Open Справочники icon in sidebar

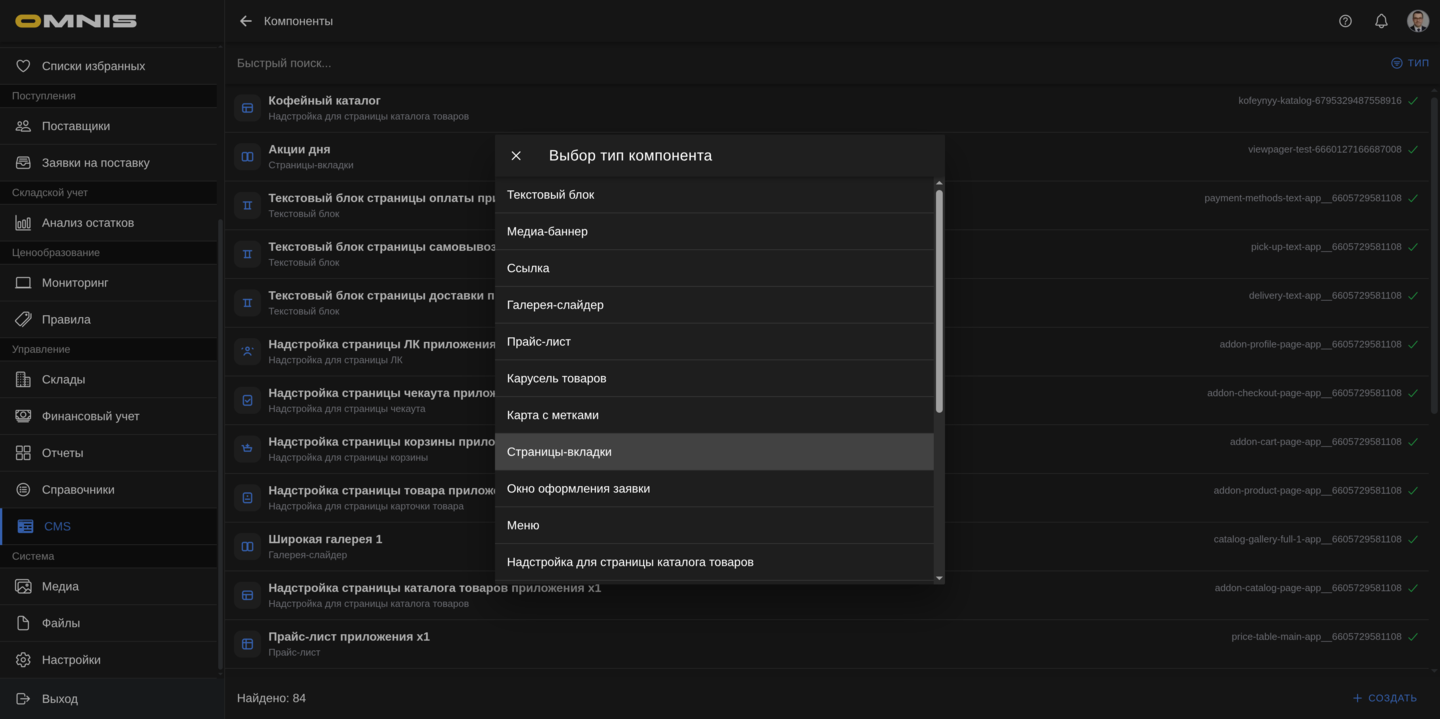(23, 490)
